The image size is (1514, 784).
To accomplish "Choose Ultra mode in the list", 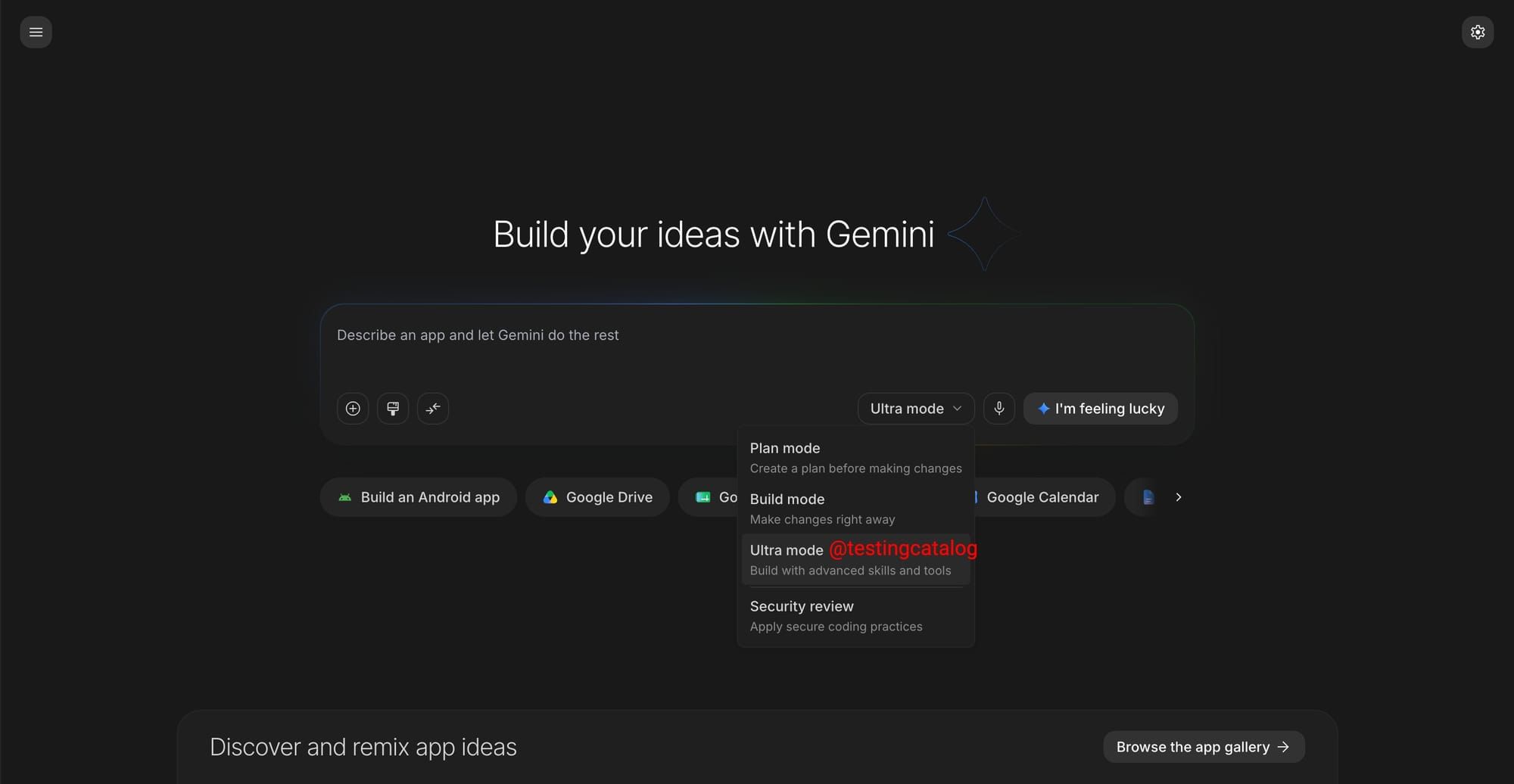I will 855,559.
